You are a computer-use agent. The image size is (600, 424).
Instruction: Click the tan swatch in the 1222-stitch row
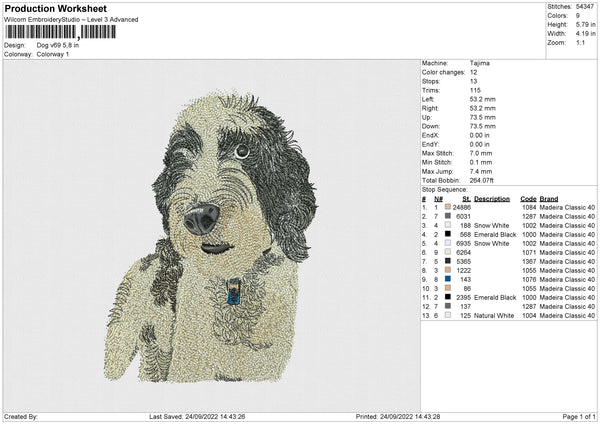(447, 270)
